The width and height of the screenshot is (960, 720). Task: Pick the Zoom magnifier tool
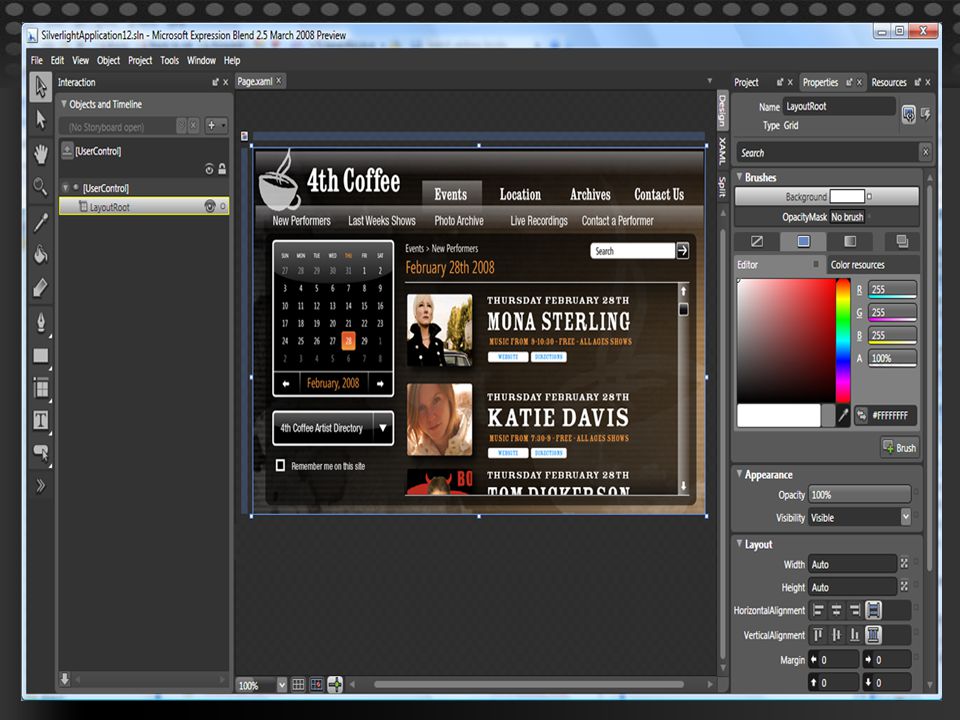41,187
